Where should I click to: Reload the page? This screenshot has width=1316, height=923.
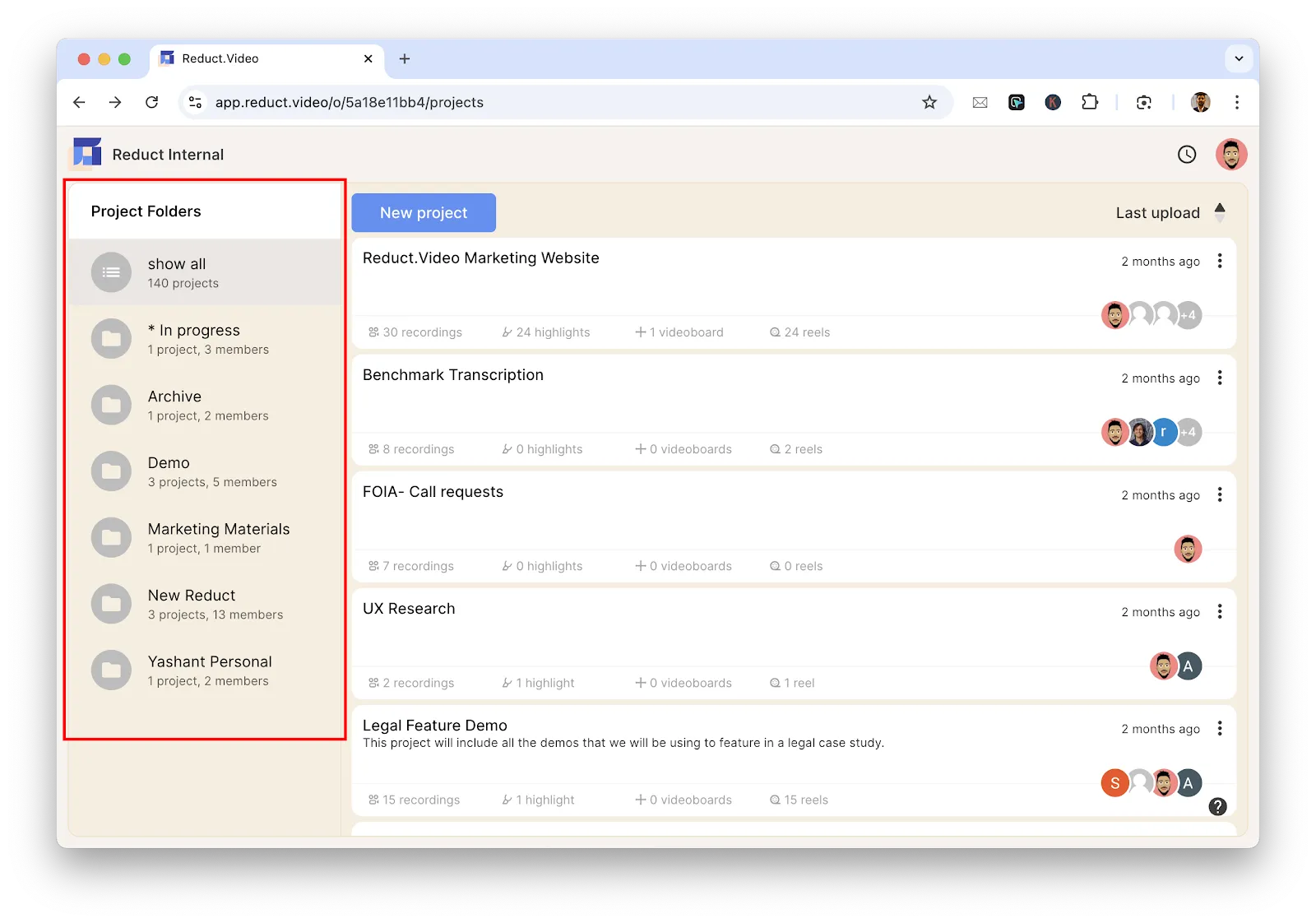point(151,102)
